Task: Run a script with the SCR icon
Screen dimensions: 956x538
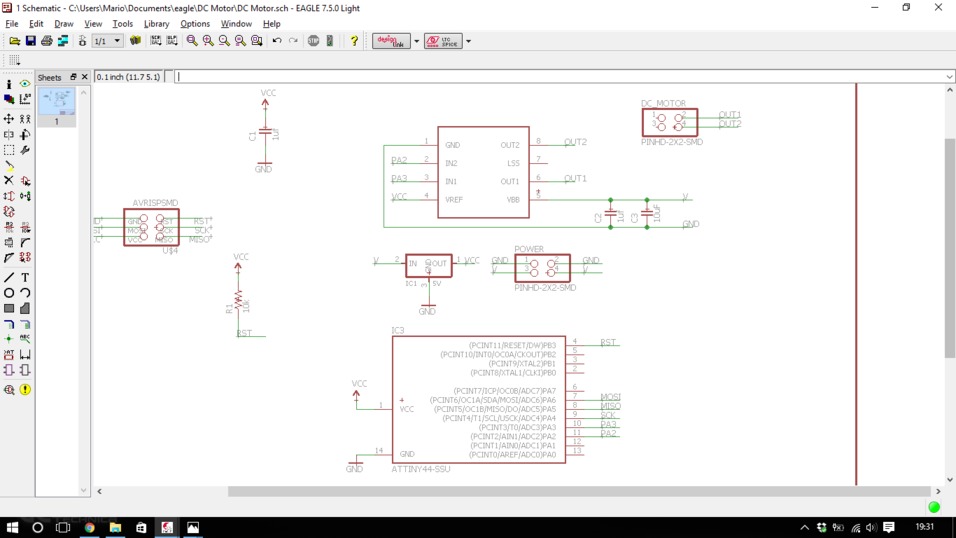Action: click(156, 41)
